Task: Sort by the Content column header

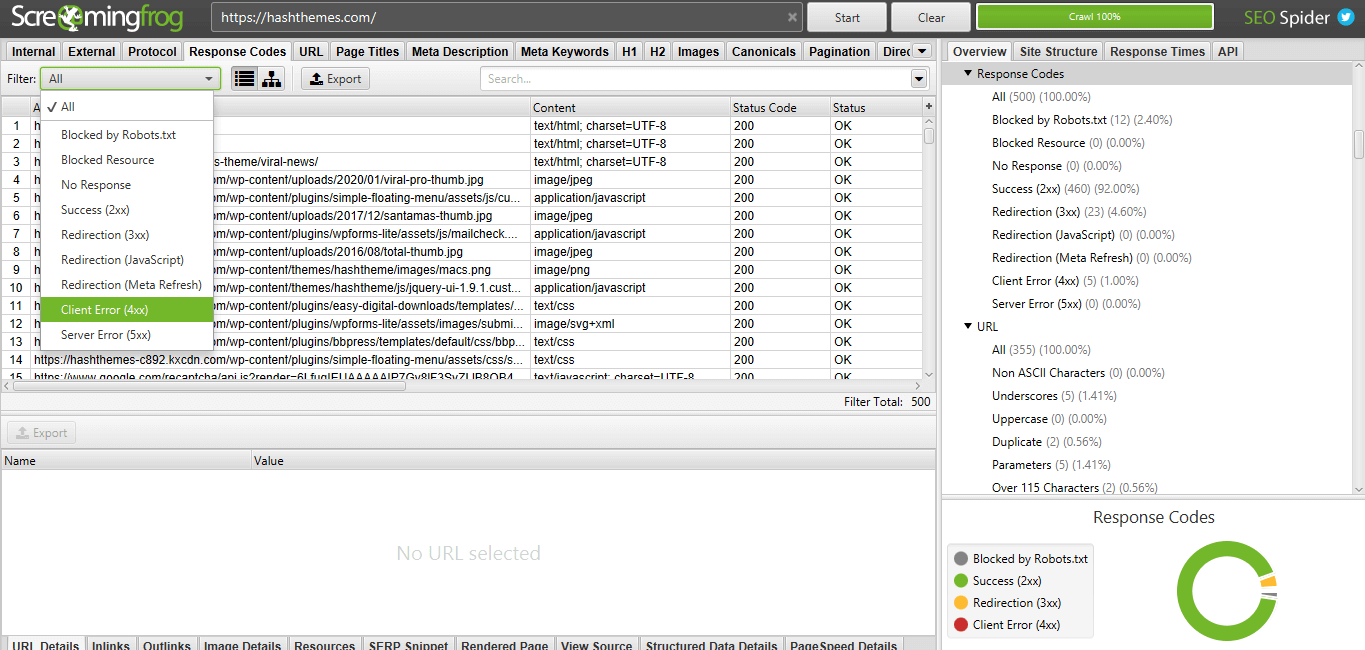Action: [630, 107]
